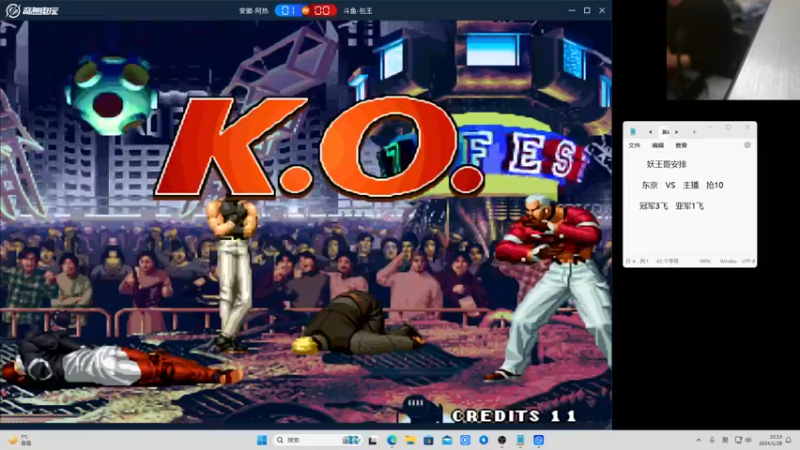Open the Mail app in the taskbar
800x450 pixels.
tap(447, 440)
